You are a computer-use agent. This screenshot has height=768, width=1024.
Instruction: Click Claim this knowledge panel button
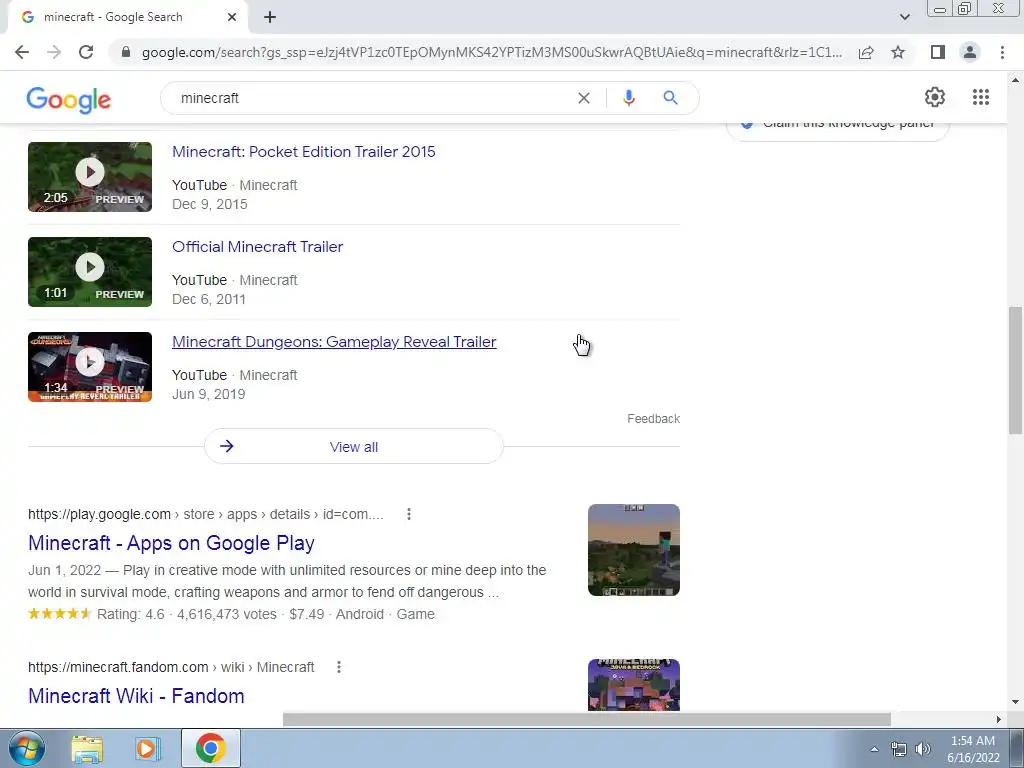[838, 129]
